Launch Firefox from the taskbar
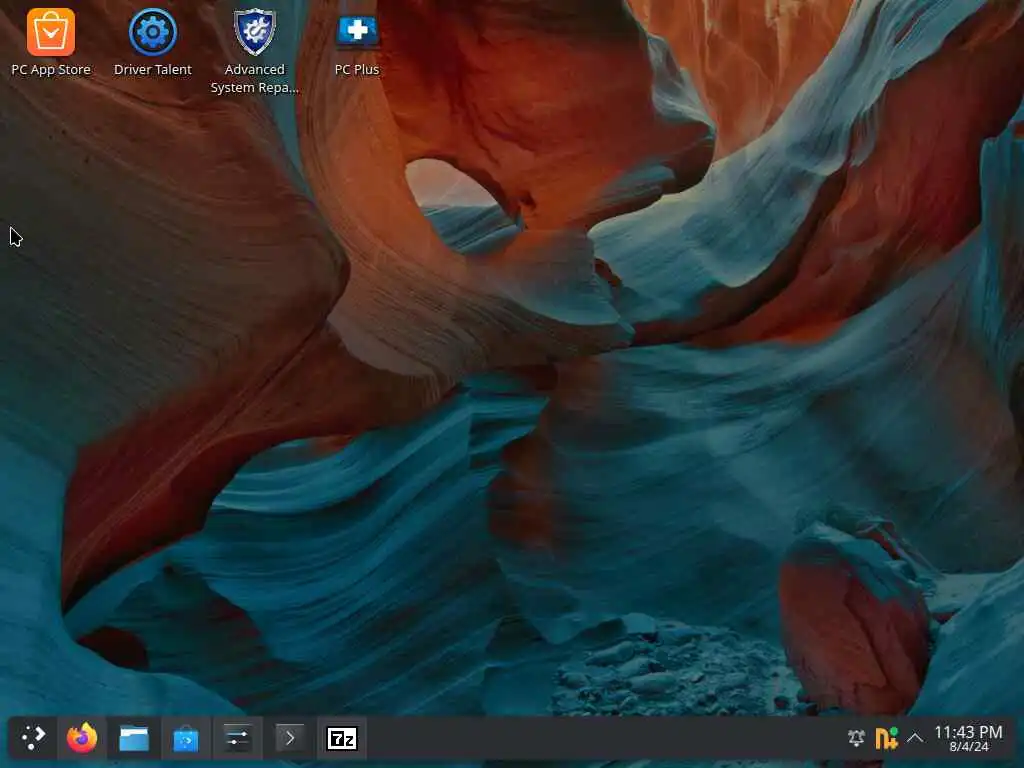This screenshot has height=768, width=1024. click(x=82, y=738)
